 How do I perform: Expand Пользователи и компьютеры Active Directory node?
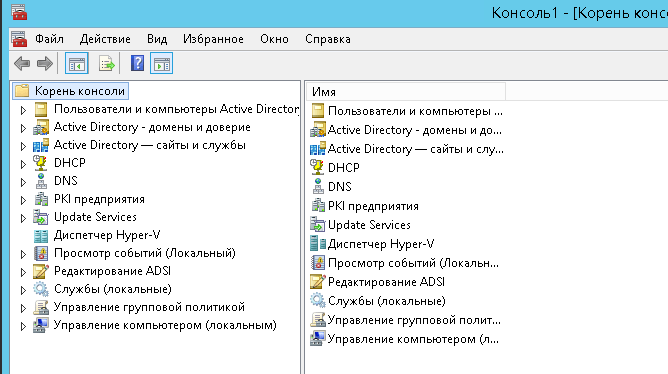pos(23,110)
